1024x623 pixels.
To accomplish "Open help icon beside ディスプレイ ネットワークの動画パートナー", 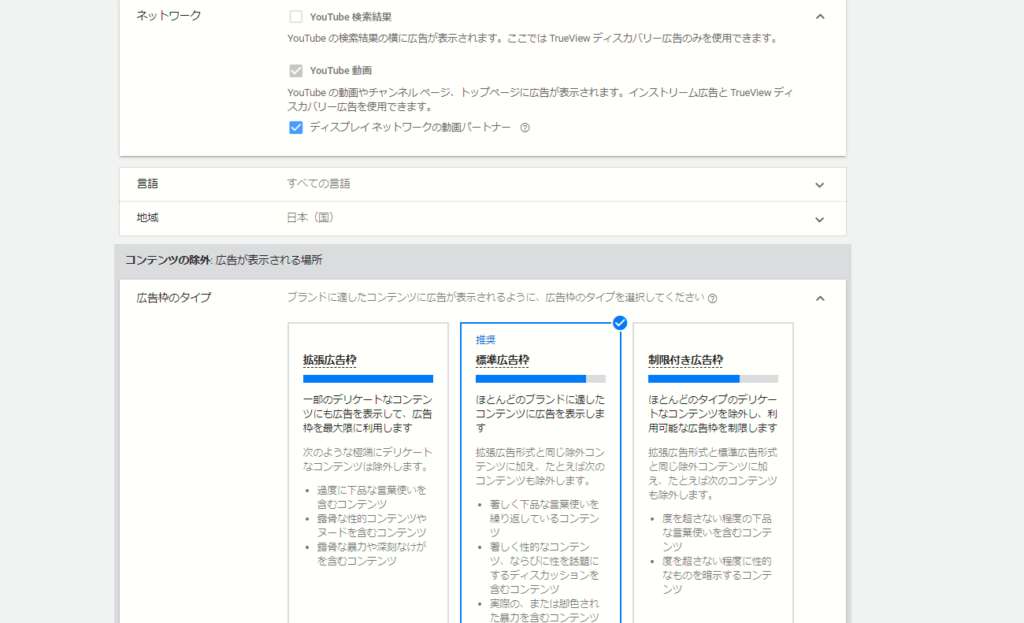I will coord(524,128).
